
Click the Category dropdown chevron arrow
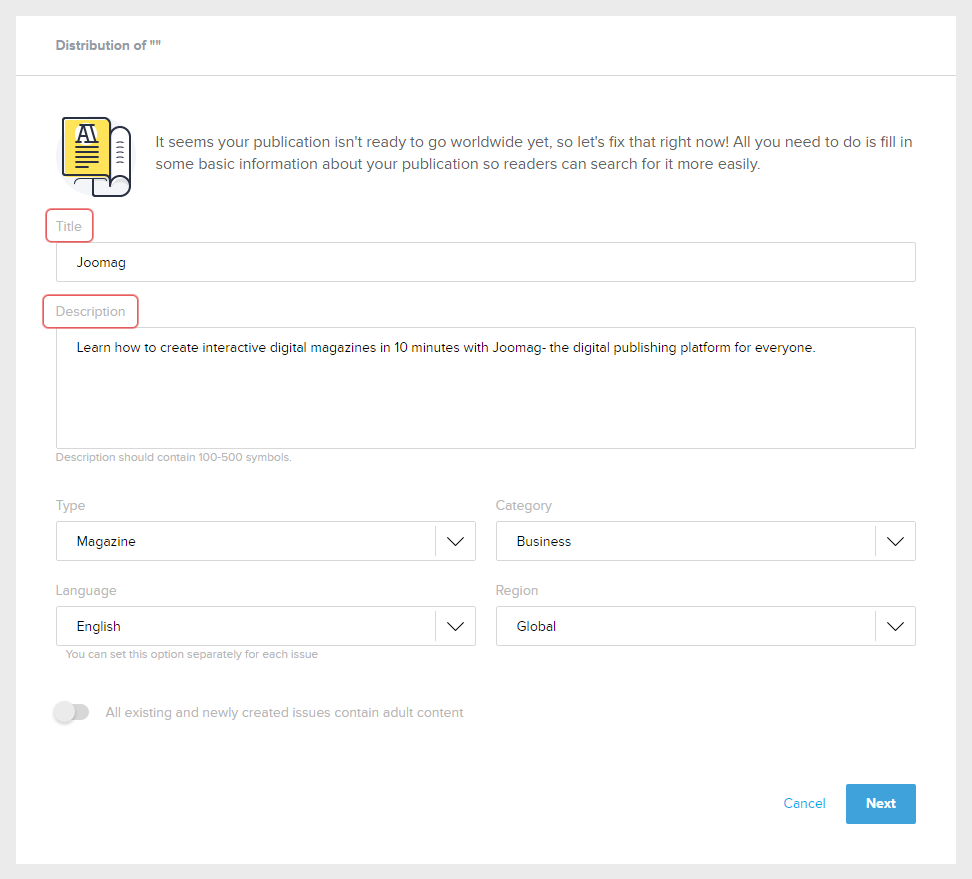tap(895, 541)
